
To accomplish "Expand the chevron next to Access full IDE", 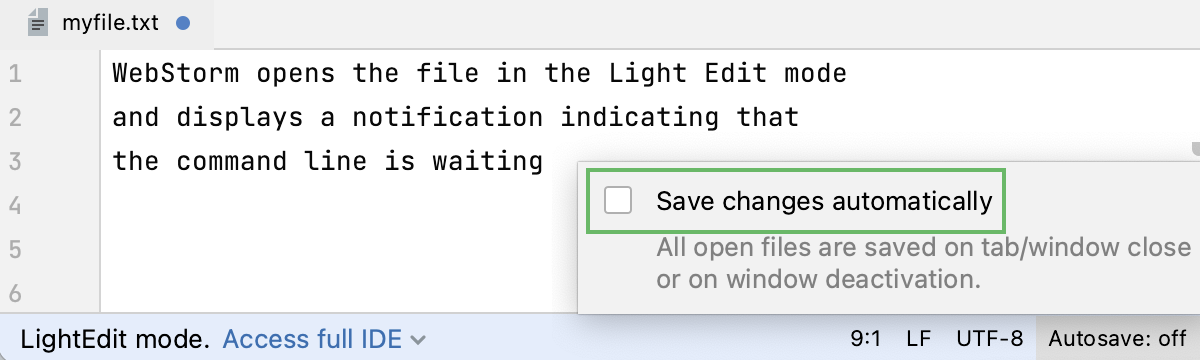I will [418, 340].
